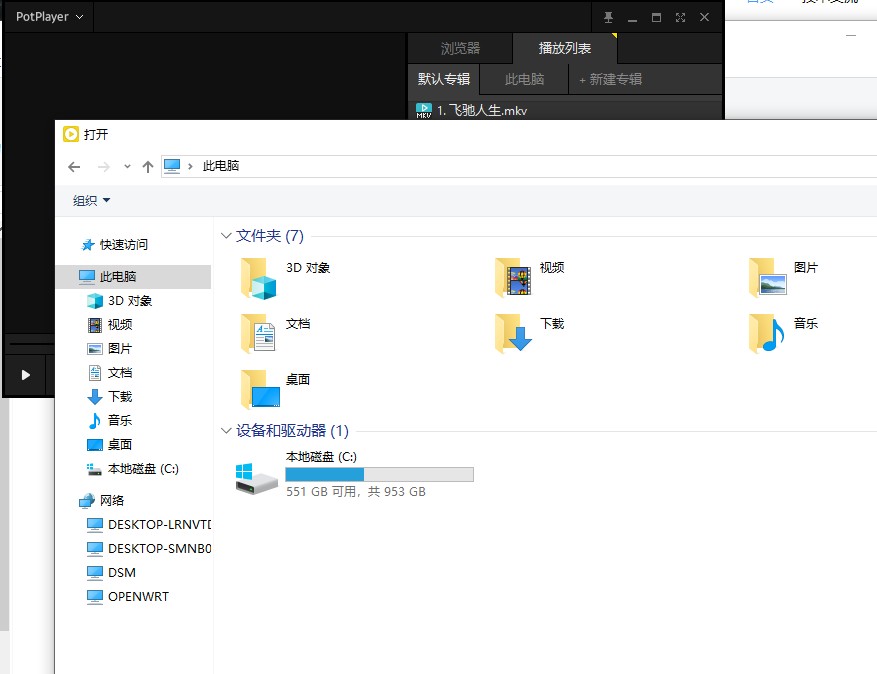Collapse the 文件夹 (7) group

(226, 236)
